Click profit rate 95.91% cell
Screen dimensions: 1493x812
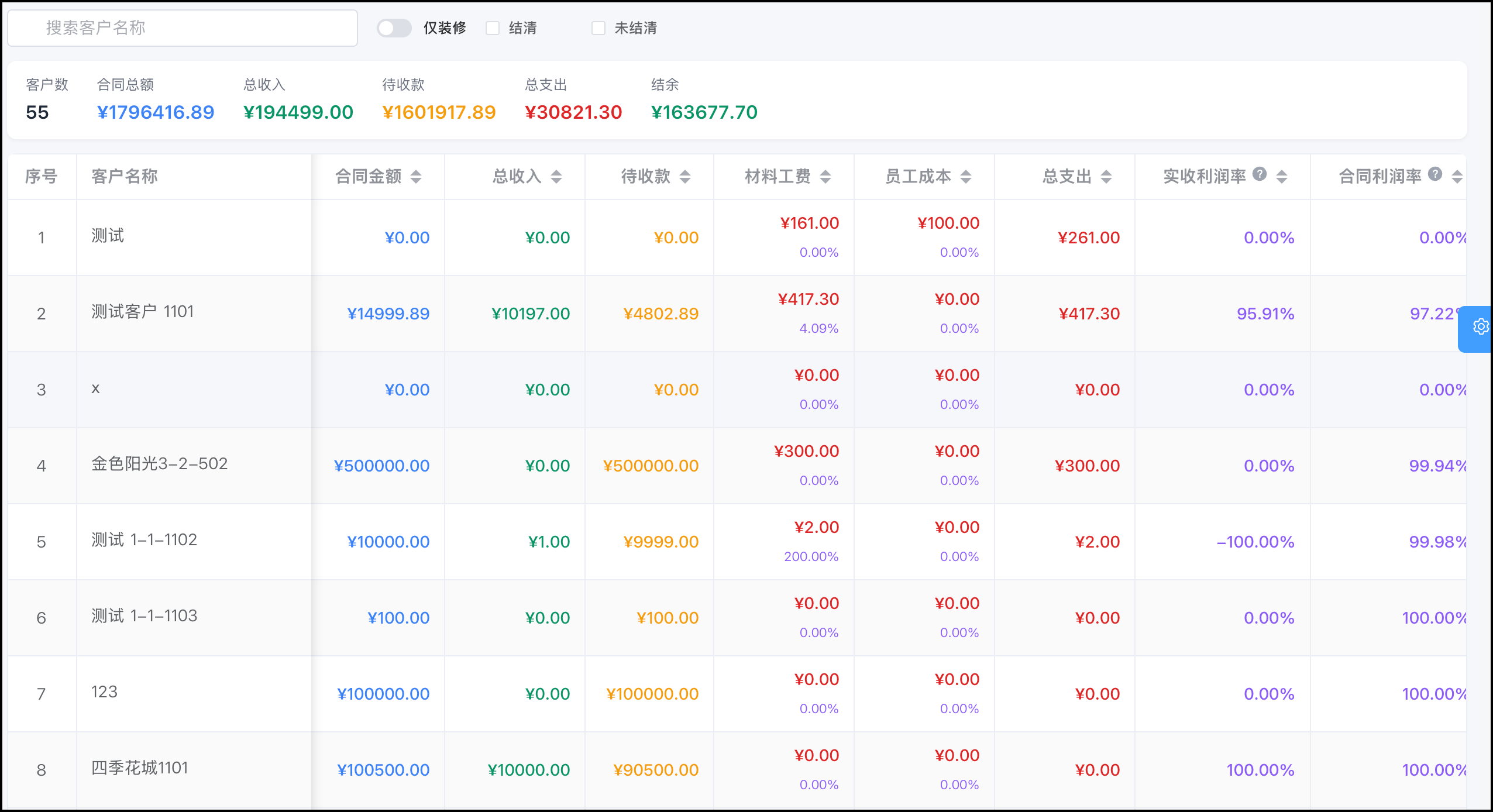click(x=1265, y=314)
